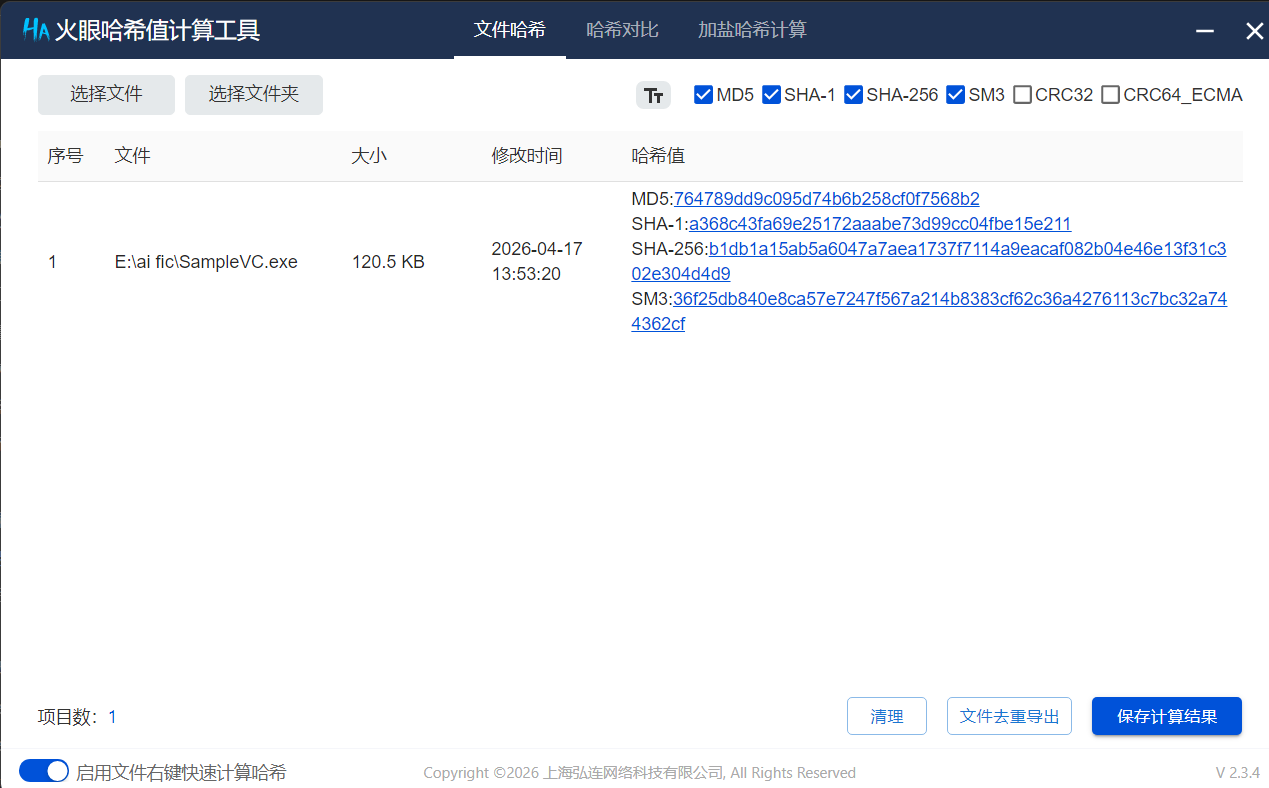Open the 哈希对比 tab
1269x788 pixels.
(x=622, y=30)
